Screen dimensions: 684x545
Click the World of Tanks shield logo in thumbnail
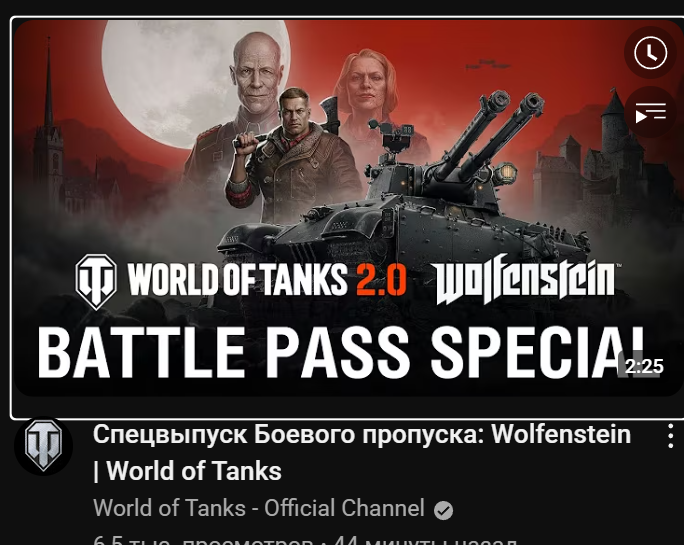point(96,281)
